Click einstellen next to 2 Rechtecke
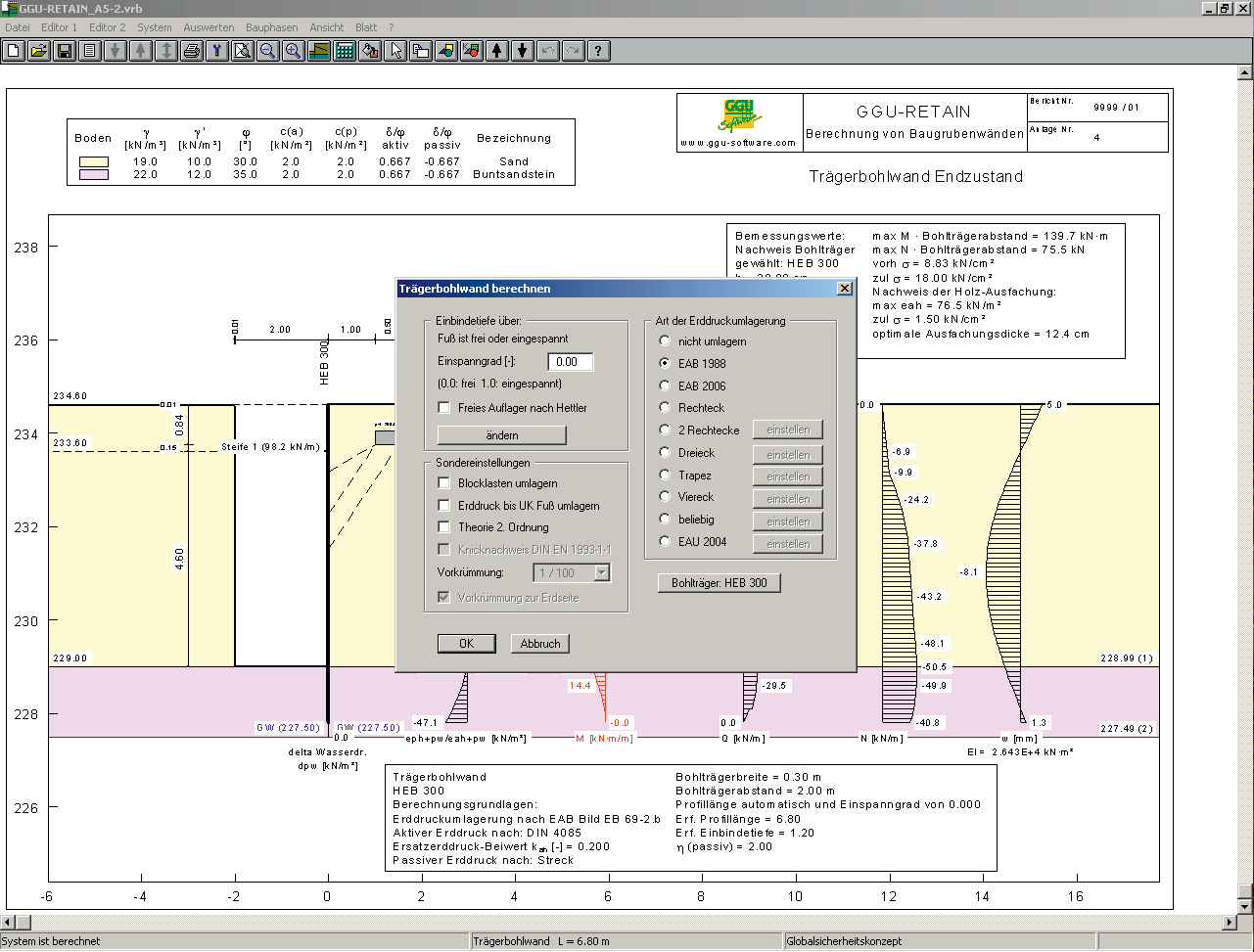 (788, 430)
